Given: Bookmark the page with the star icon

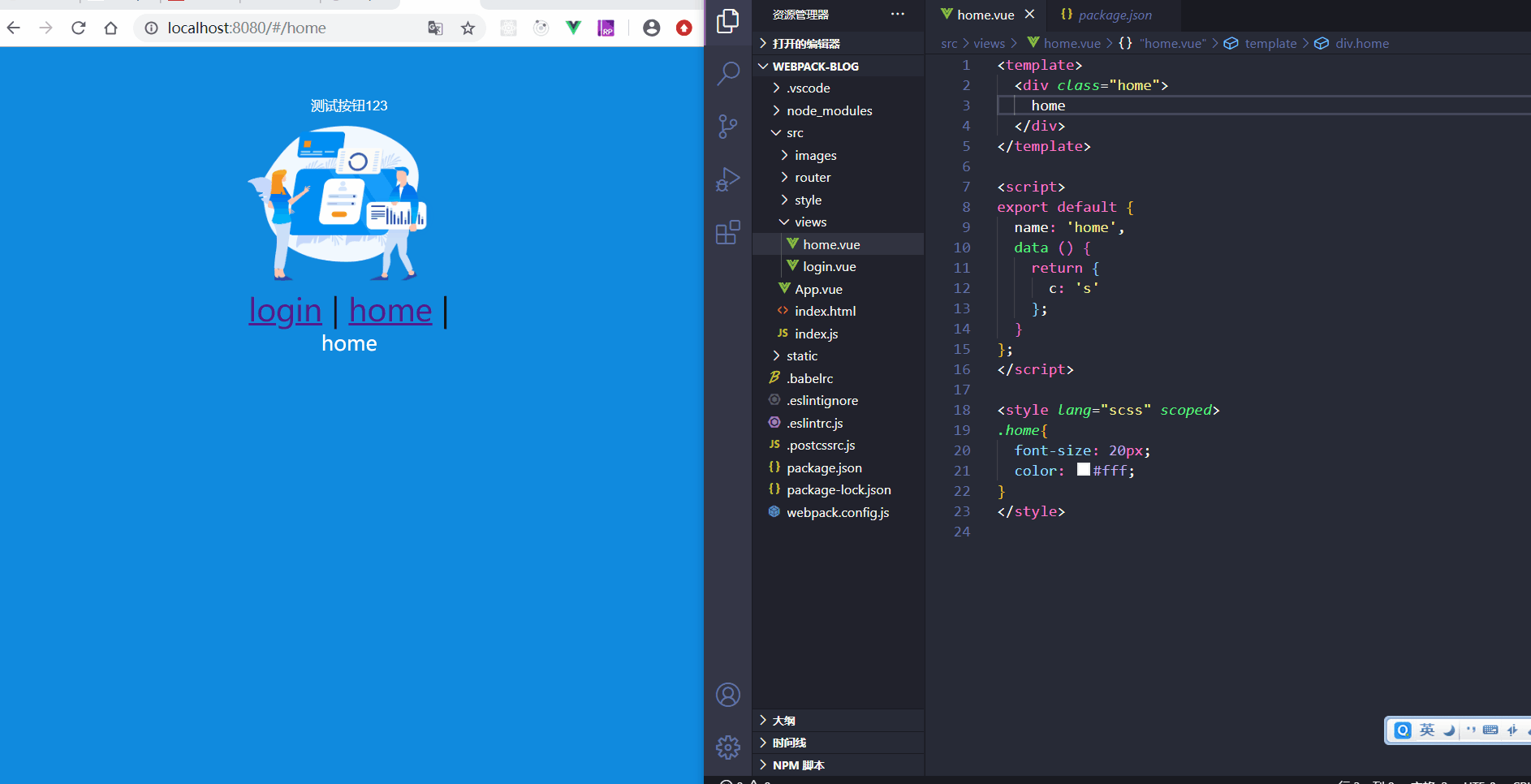Looking at the screenshot, I should [468, 28].
